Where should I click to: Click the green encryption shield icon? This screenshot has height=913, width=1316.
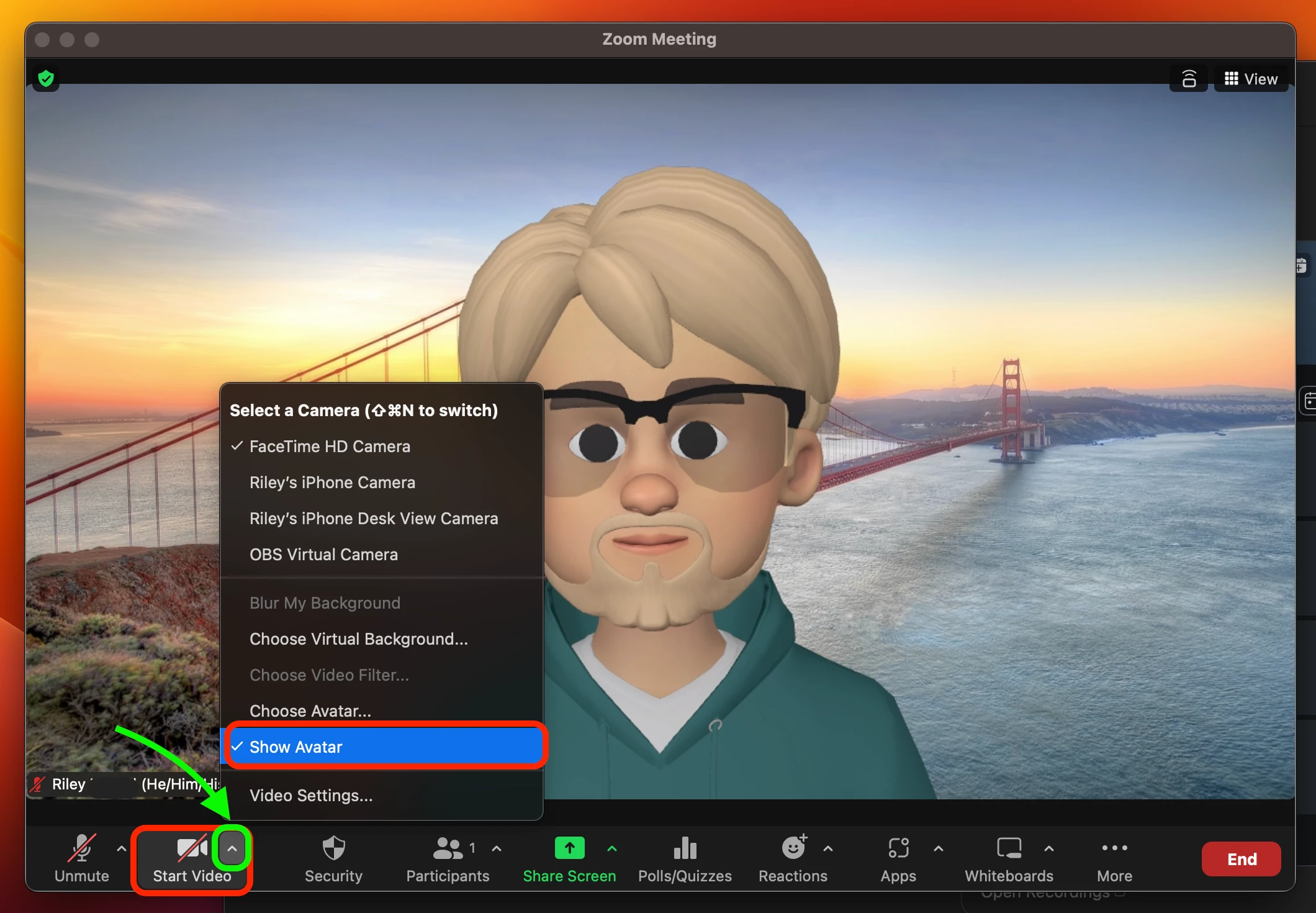pyautogui.click(x=46, y=79)
